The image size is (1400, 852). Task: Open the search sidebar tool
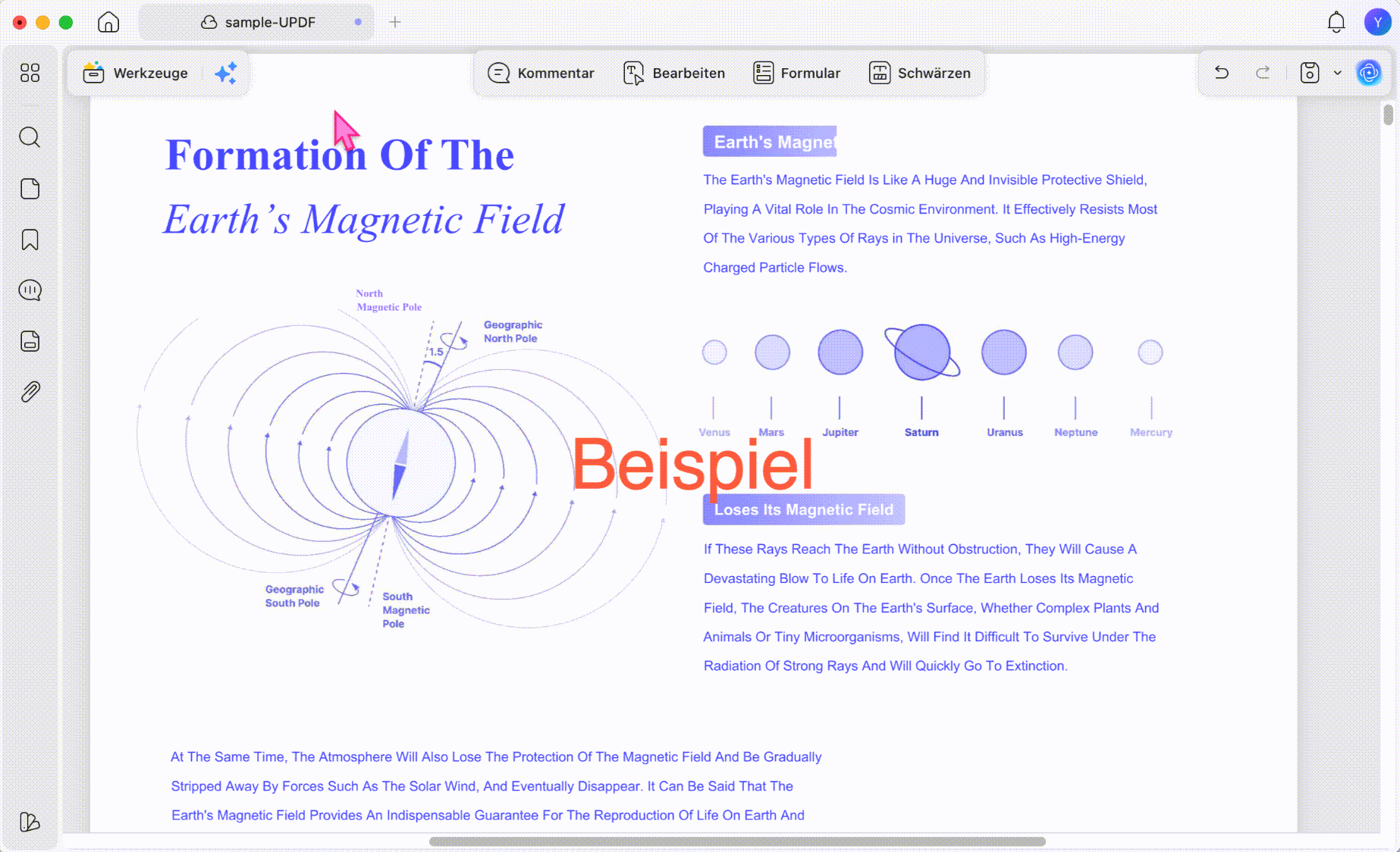(30, 137)
